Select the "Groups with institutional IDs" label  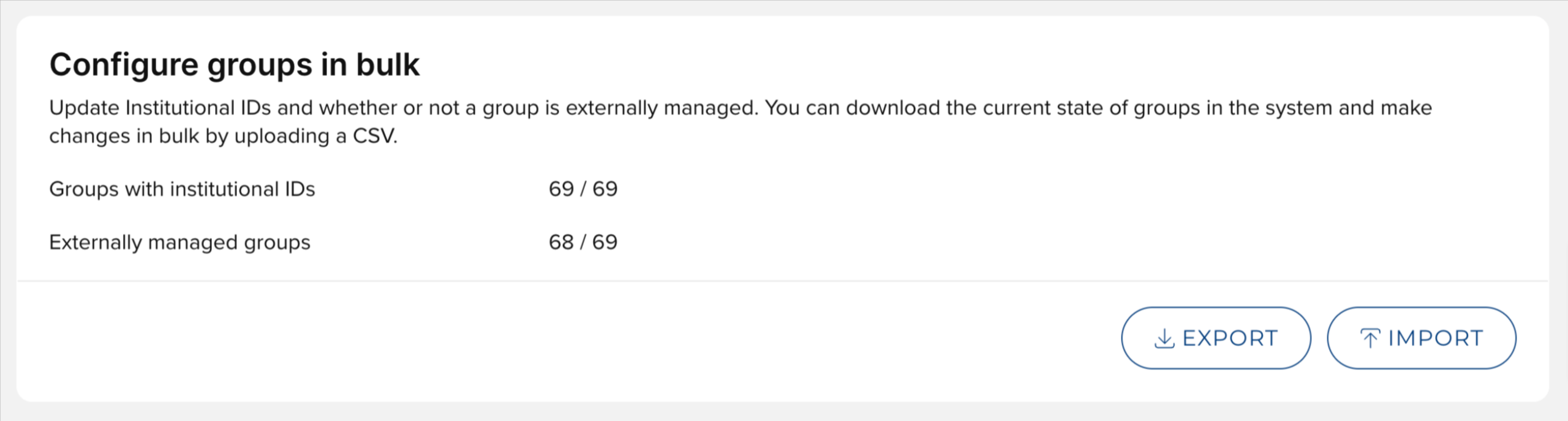[x=182, y=189]
